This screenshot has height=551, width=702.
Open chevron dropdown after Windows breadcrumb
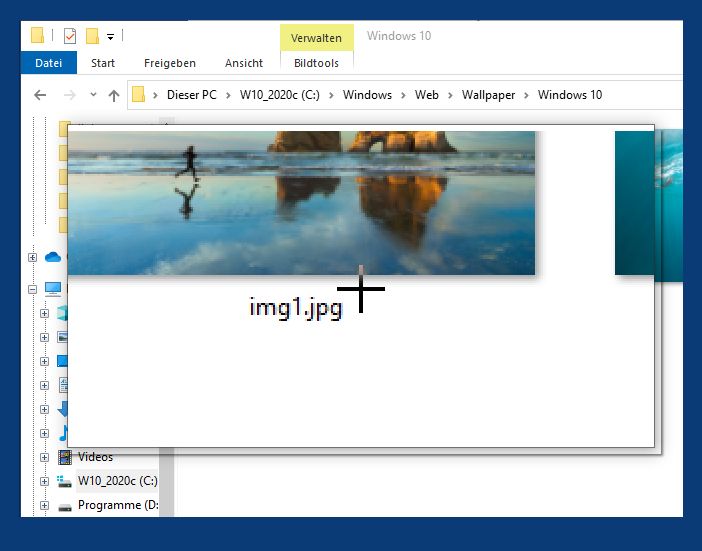point(403,95)
